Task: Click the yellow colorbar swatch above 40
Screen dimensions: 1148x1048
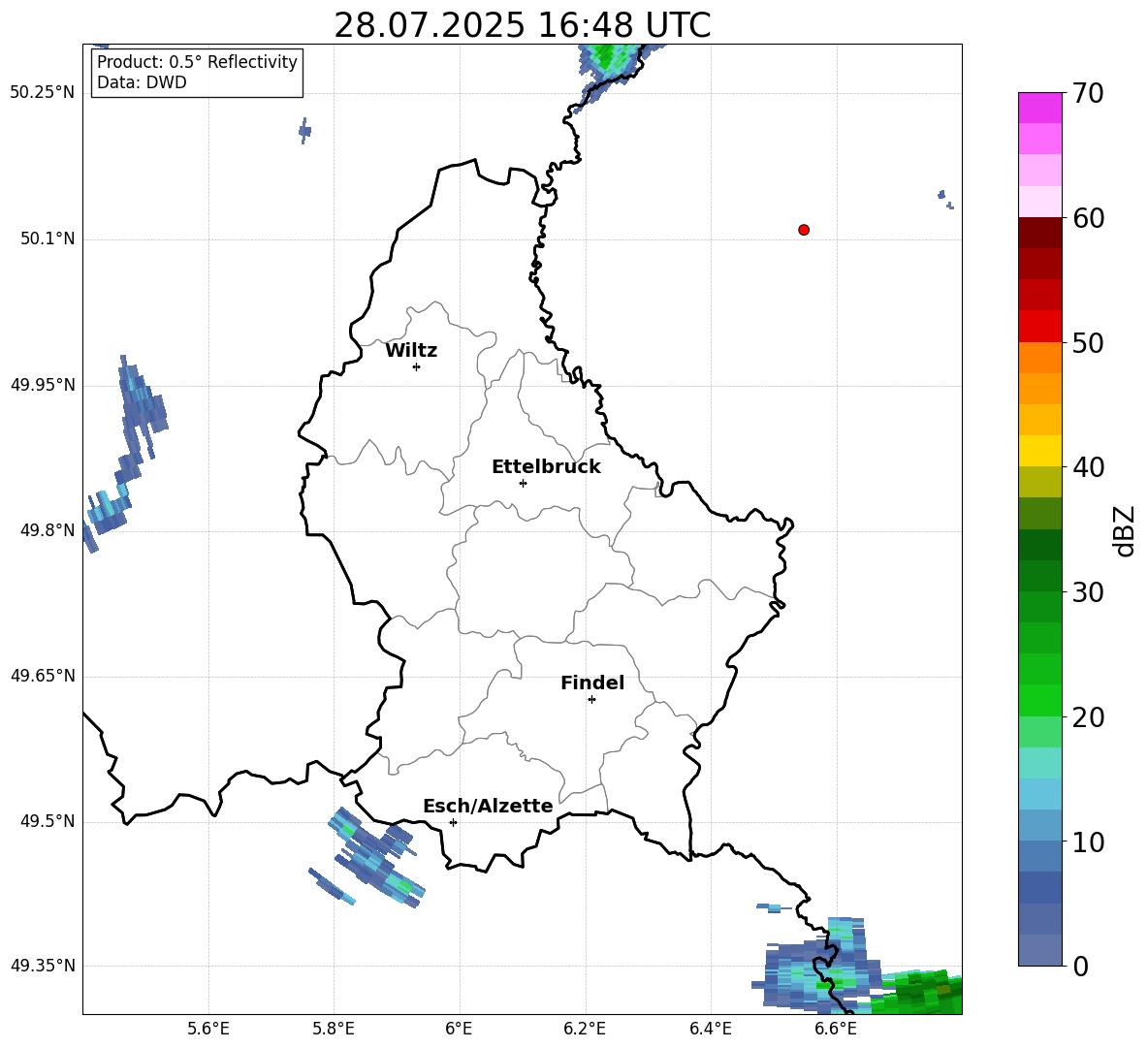Action: click(x=1039, y=452)
